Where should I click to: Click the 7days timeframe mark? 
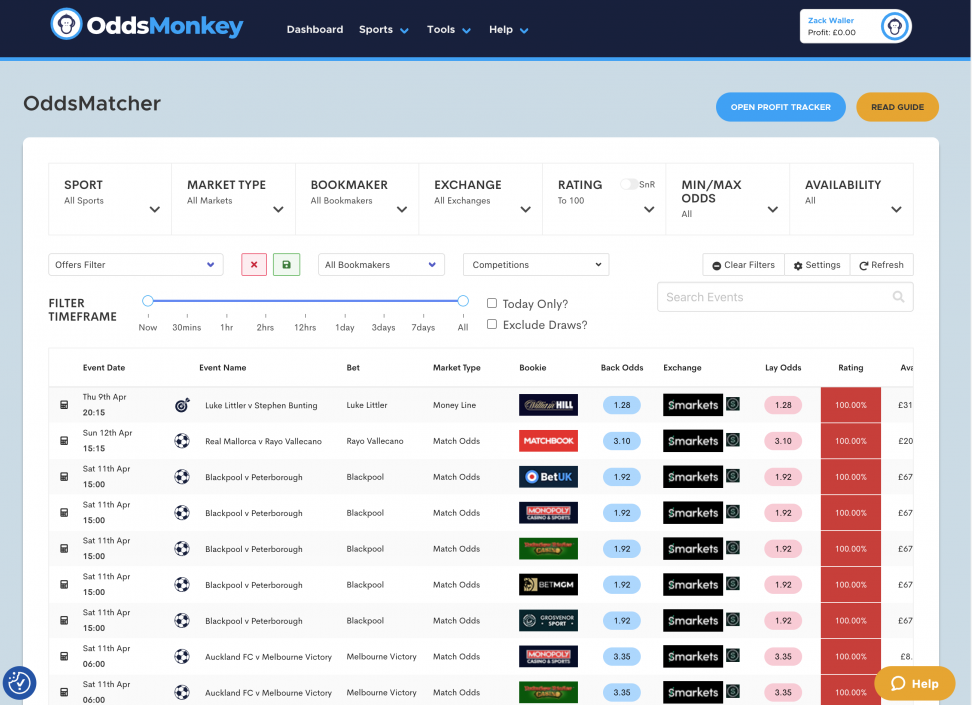point(423,327)
